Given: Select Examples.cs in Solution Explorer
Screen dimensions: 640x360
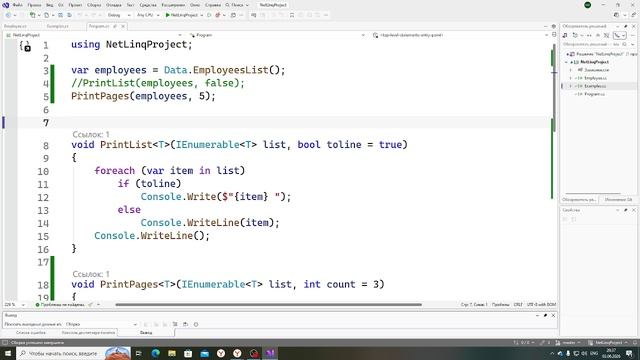Looking at the screenshot, I should pos(595,86).
